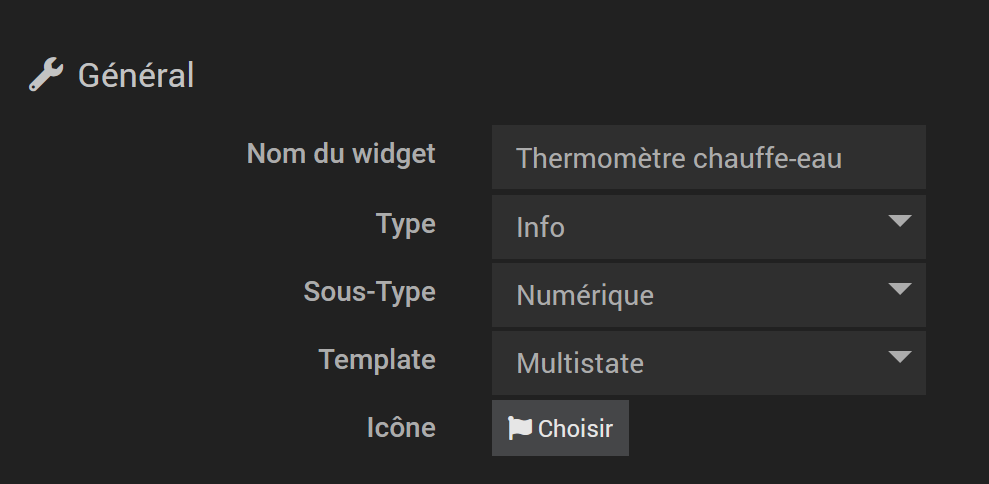The width and height of the screenshot is (989, 484).
Task: Click empty area of Sous-Type select box
Action: 770,295
